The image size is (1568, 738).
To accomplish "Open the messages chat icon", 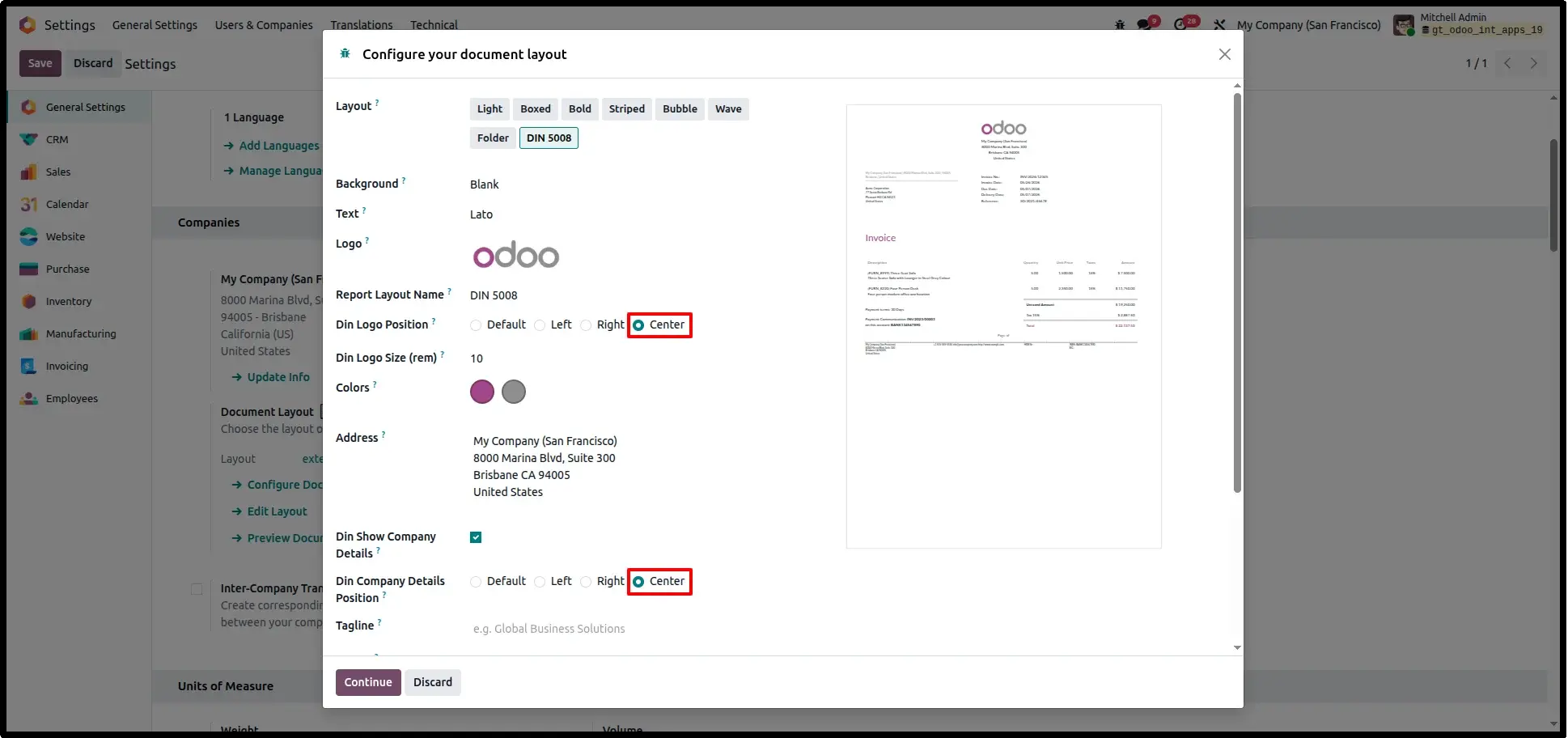I will point(1144,25).
